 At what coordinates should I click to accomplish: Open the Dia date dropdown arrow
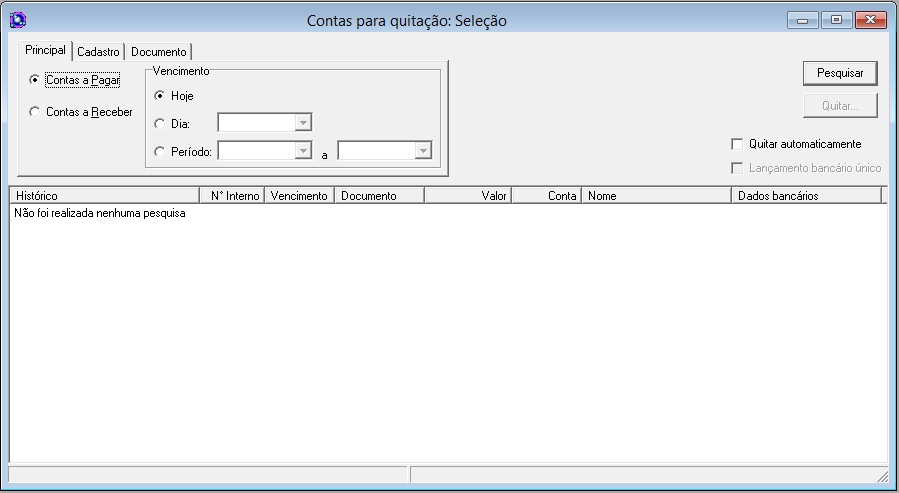pos(303,123)
